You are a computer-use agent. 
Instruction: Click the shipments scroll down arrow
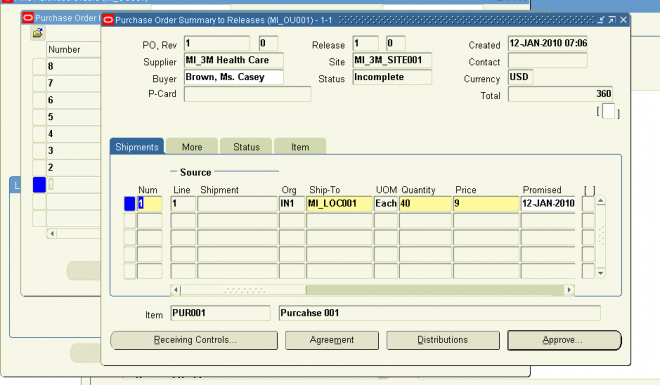[601, 273]
